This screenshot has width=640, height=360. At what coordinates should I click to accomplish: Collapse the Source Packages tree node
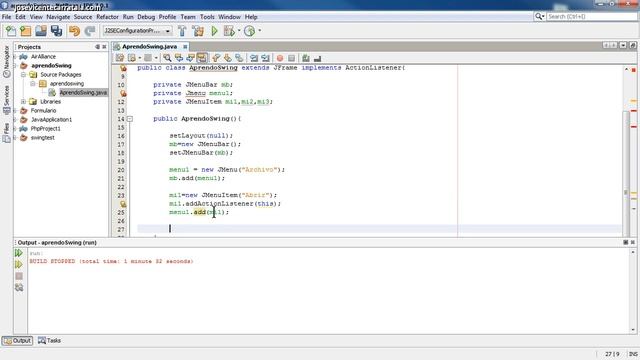[x=24, y=75]
